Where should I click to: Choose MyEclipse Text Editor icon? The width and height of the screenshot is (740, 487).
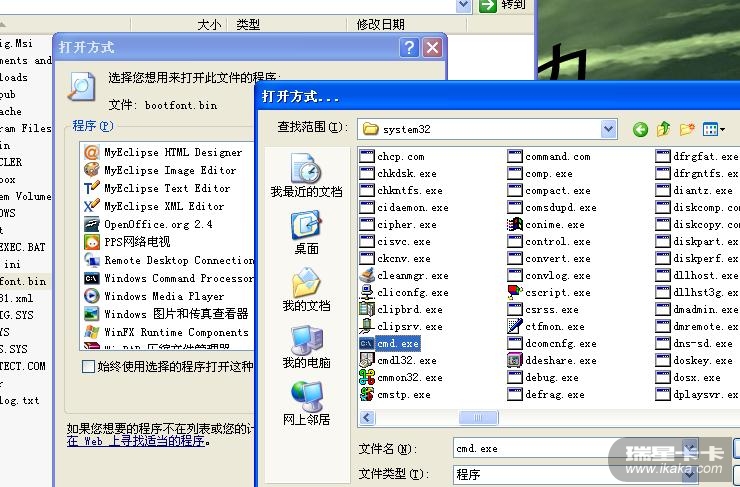(92, 188)
